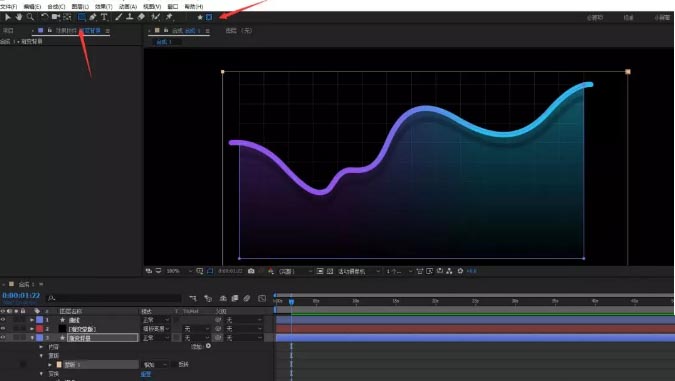This screenshot has width=675, height=381.
Task: Open layer 2 track matte dropdown
Action: pyautogui.click(x=197, y=328)
